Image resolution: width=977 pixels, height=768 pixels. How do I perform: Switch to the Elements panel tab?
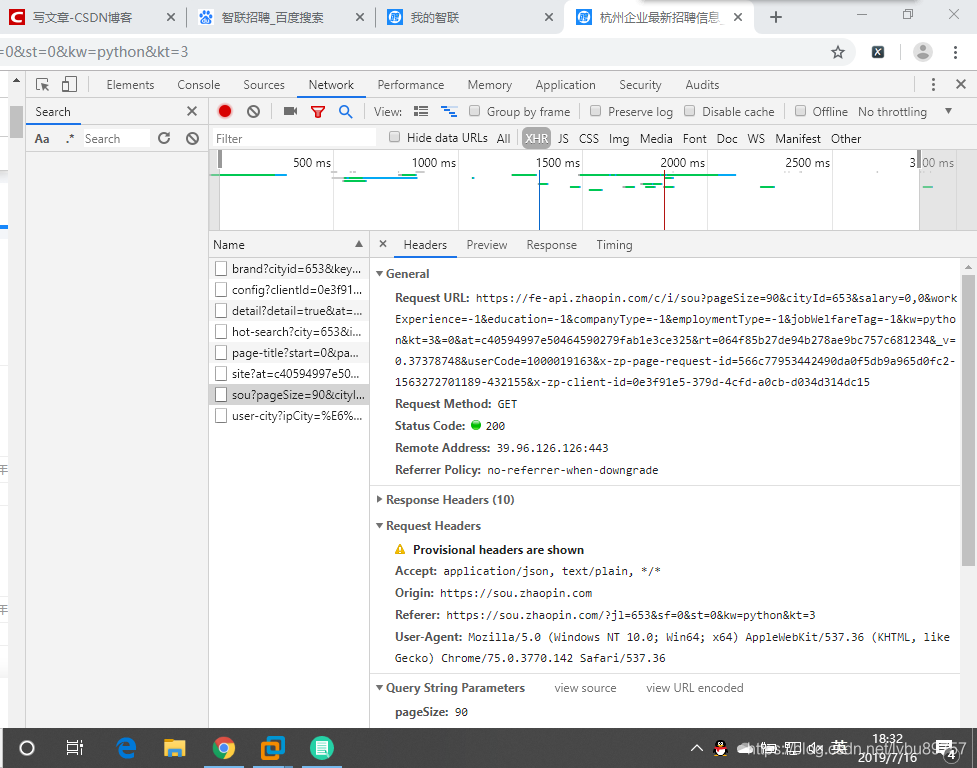(130, 85)
